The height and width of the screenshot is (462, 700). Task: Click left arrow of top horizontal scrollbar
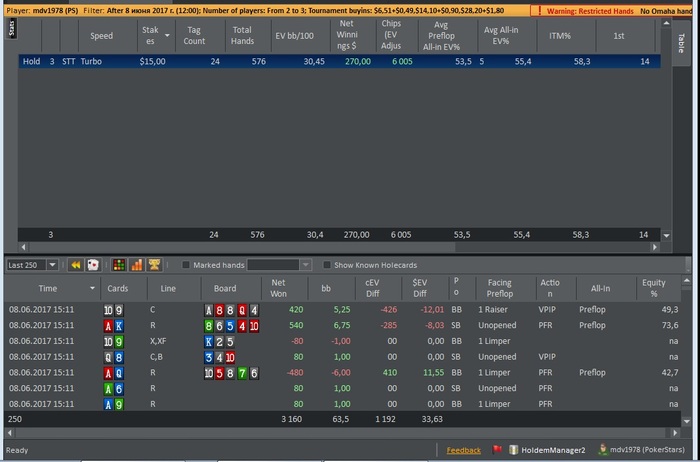(x=23, y=247)
